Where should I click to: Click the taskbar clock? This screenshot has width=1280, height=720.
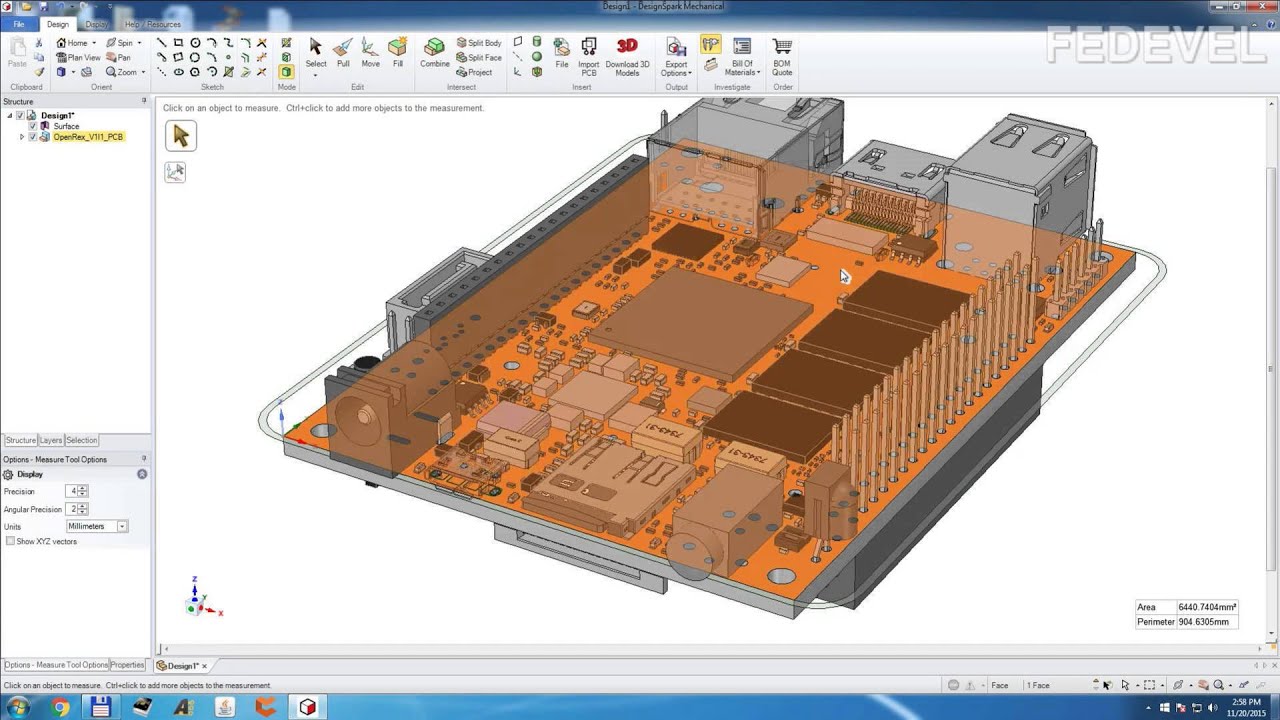click(1245, 707)
